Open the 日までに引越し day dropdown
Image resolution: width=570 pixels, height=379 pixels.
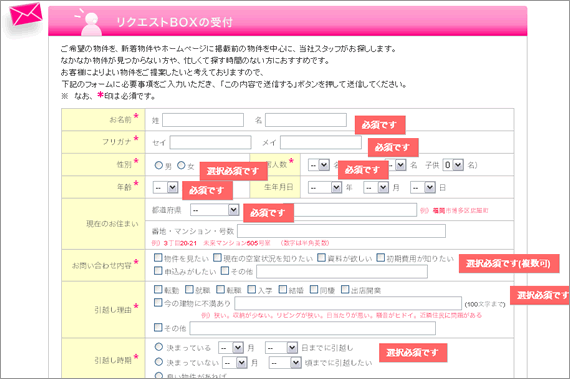pyautogui.click(x=282, y=348)
